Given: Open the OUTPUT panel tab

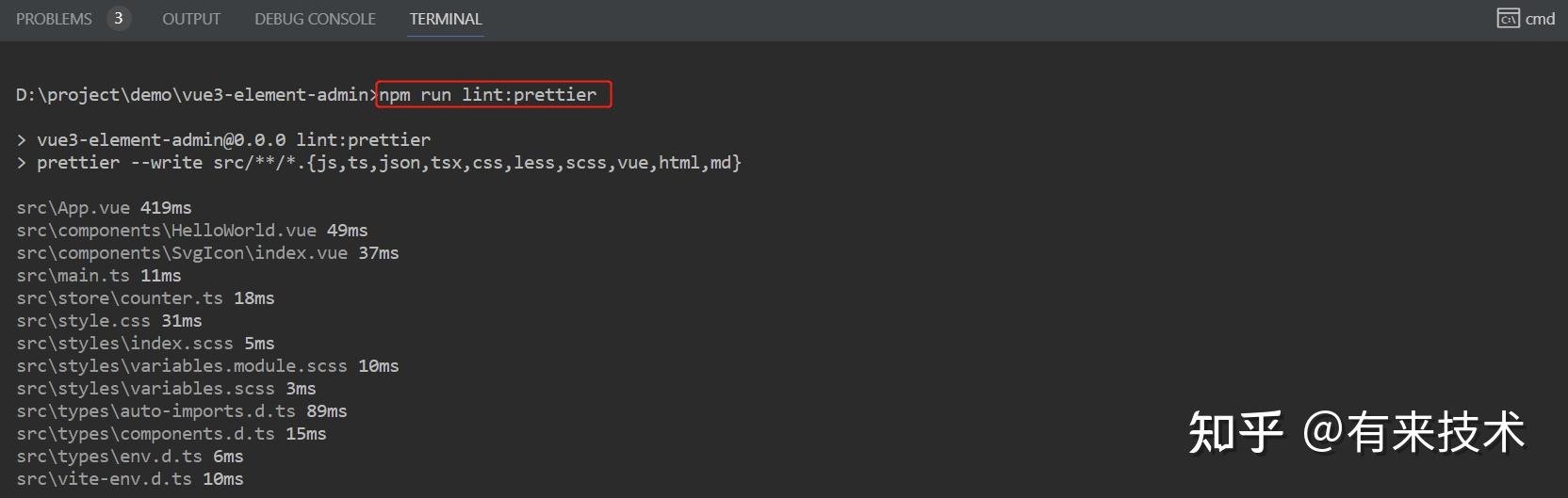Looking at the screenshot, I should click(191, 19).
